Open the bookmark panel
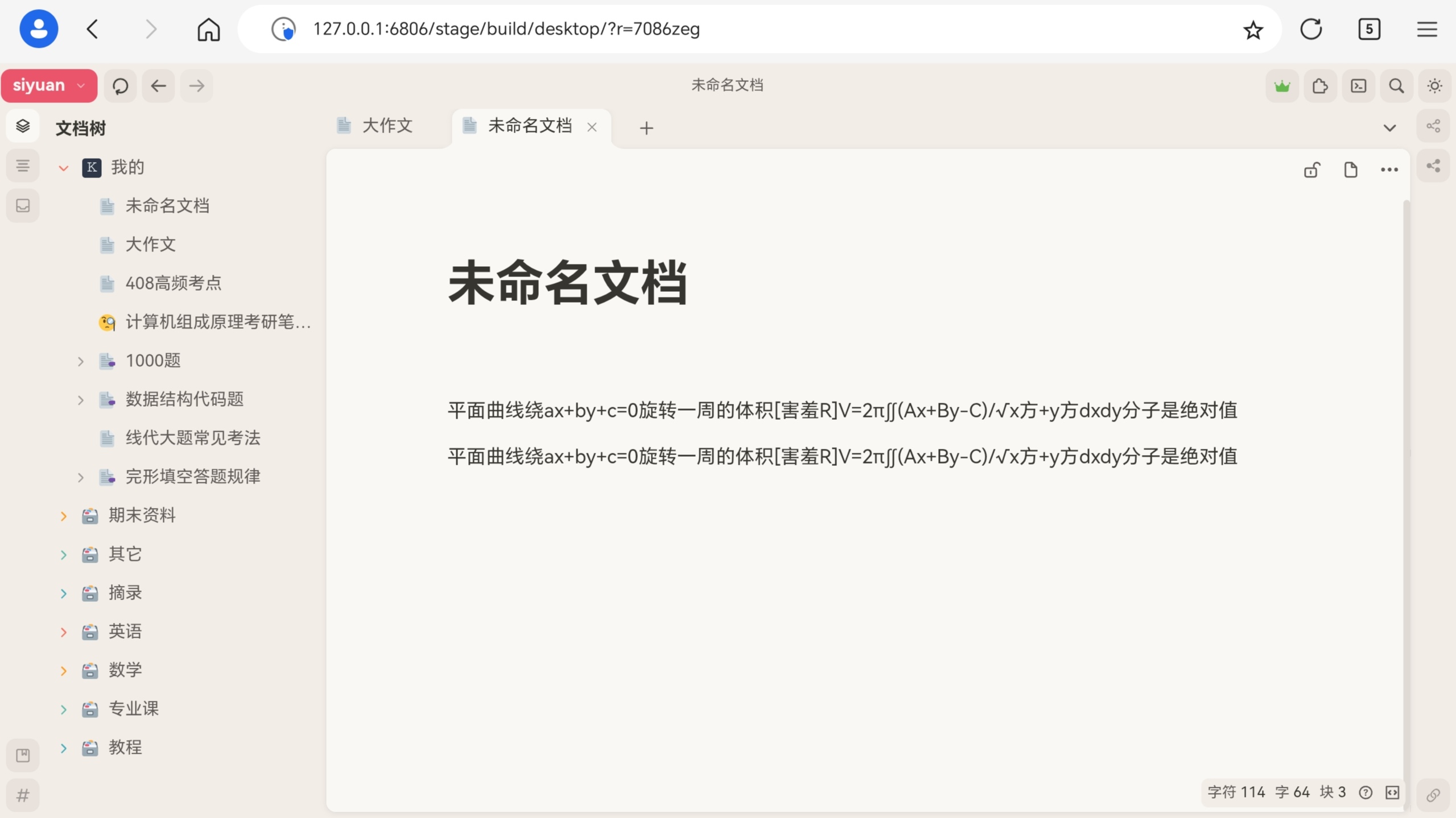The height and width of the screenshot is (818, 1456). coord(22,755)
